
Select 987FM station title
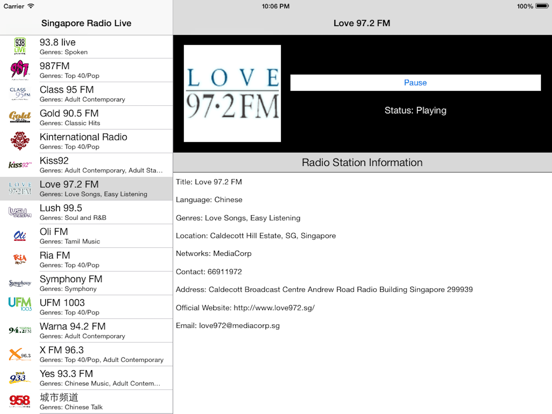click(55, 66)
